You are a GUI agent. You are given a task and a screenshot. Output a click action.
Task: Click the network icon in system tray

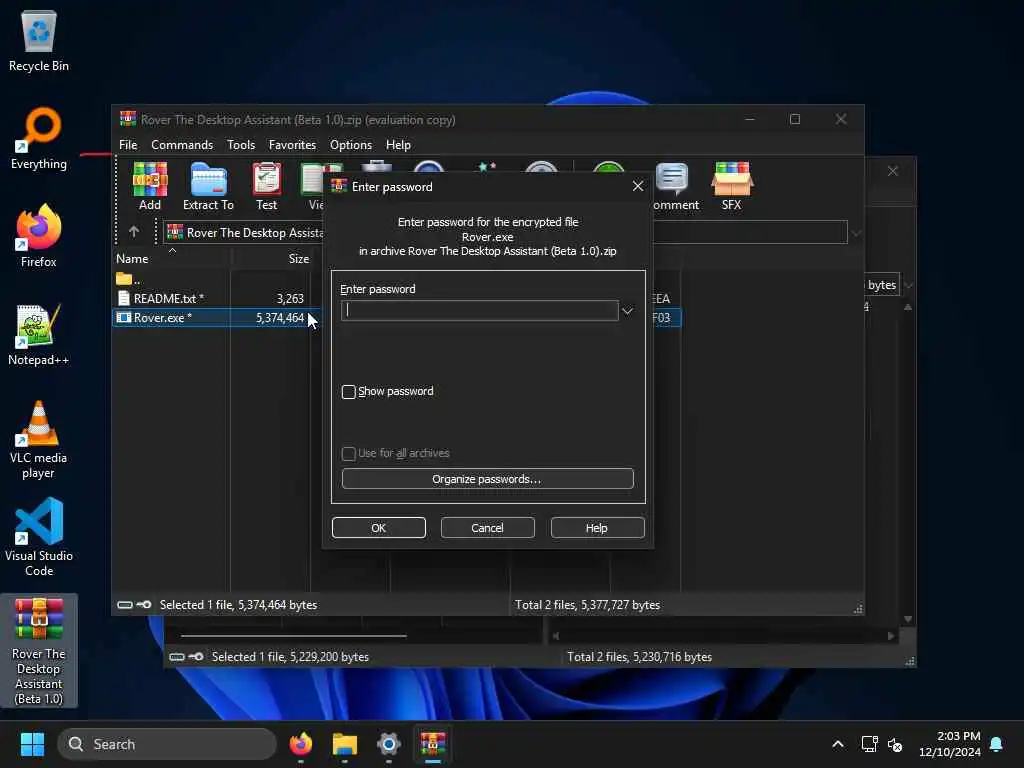point(869,744)
